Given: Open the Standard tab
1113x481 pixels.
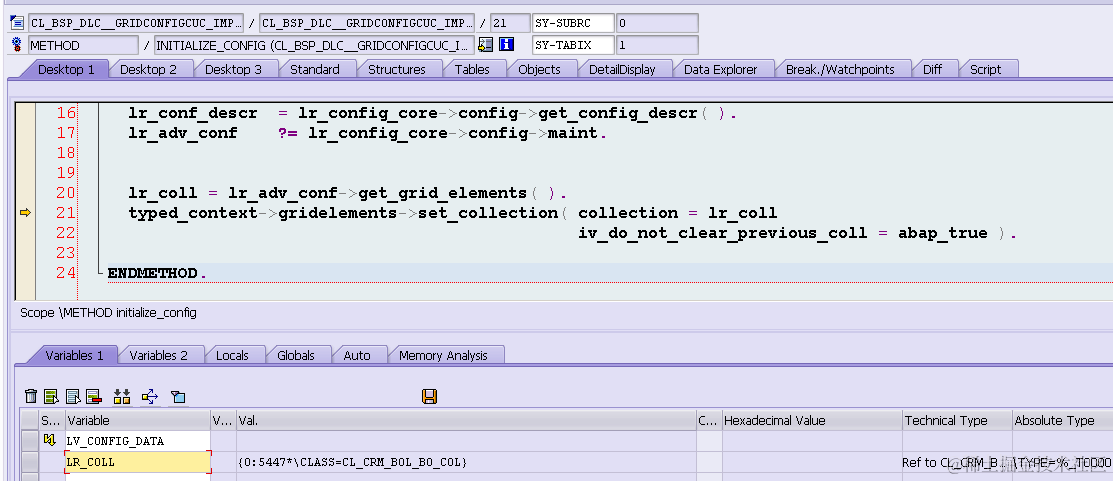Looking at the screenshot, I should 314,70.
